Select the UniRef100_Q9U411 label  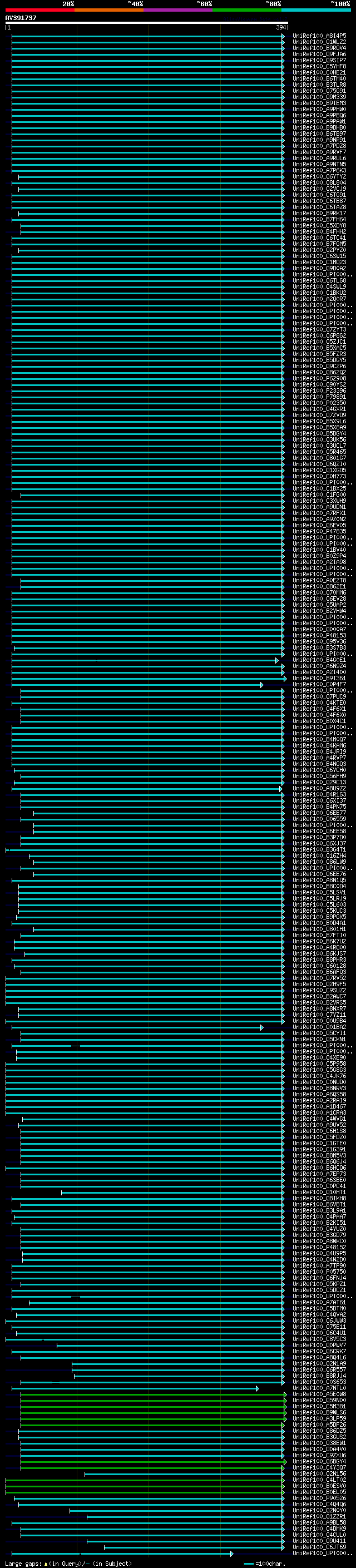(319, 1541)
